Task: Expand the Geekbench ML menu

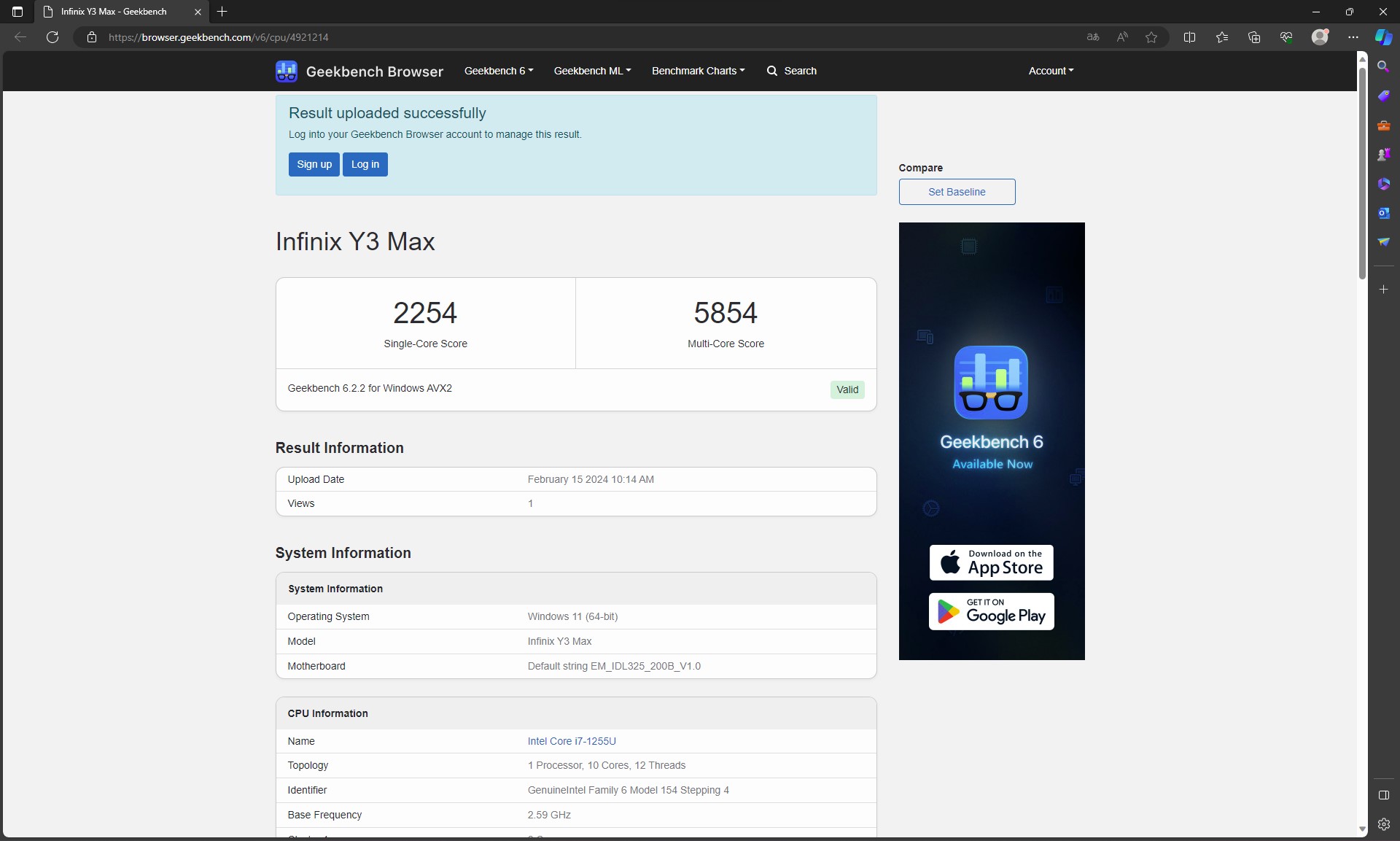Action: point(592,71)
